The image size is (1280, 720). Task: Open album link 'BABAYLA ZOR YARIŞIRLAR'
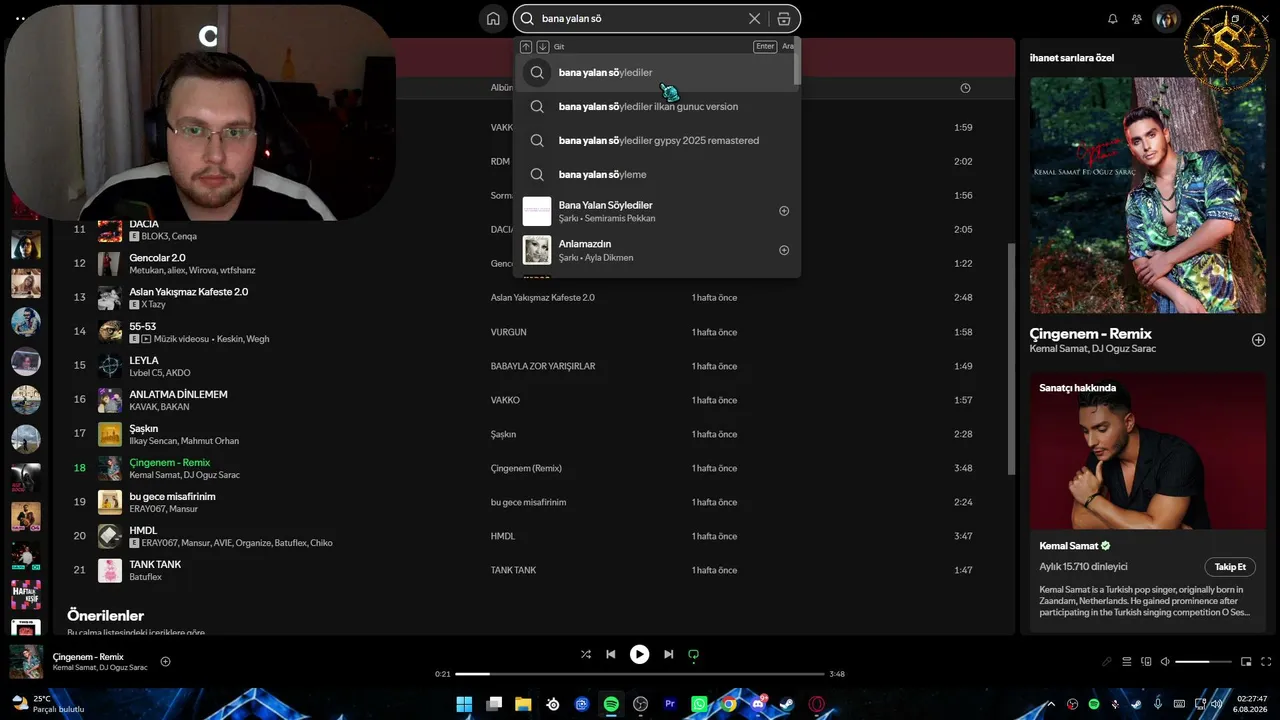pyautogui.click(x=543, y=366)
